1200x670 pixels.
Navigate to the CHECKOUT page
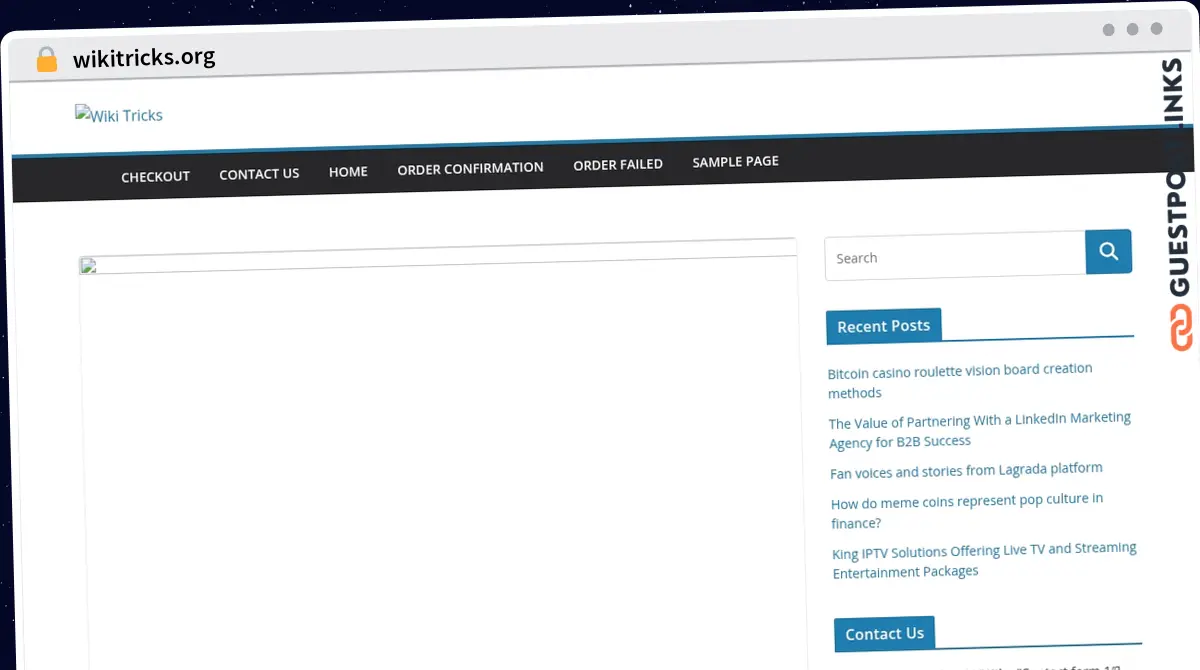point(155,176)
